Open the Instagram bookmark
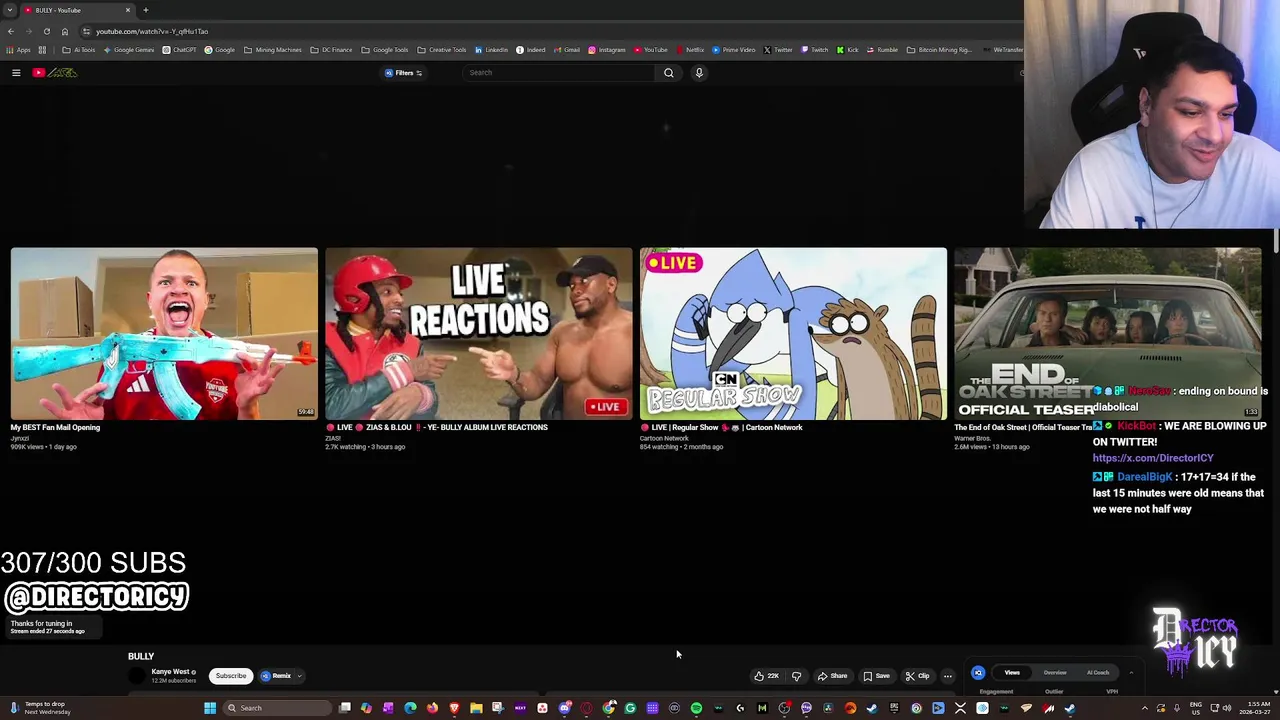 click(607, 50)
